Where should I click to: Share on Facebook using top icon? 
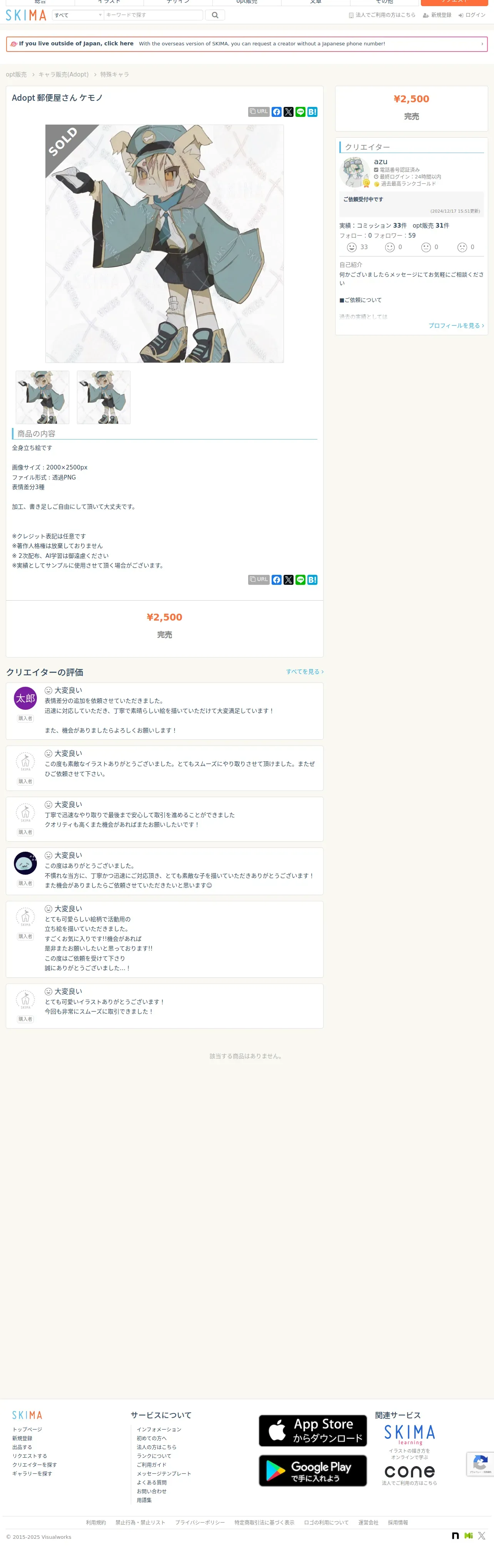point(277,112)
